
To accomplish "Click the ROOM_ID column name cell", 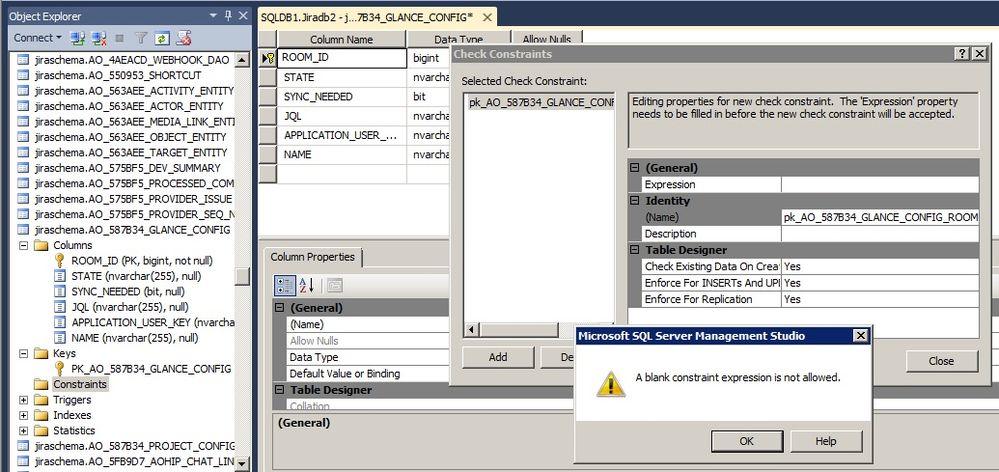I will pos(341,58).
